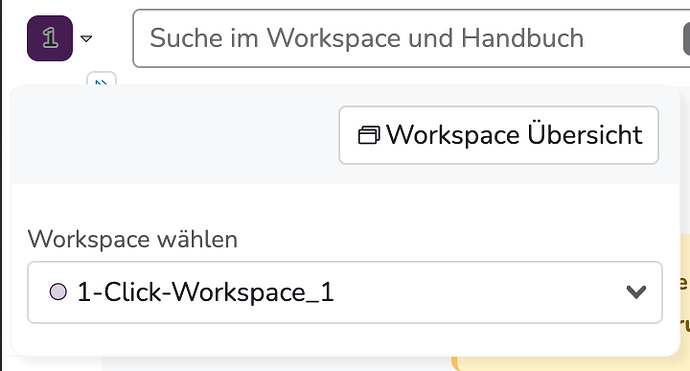Click the Workspace wählen label
Screen dimensions: 690x371
click(x=132, y=239)
